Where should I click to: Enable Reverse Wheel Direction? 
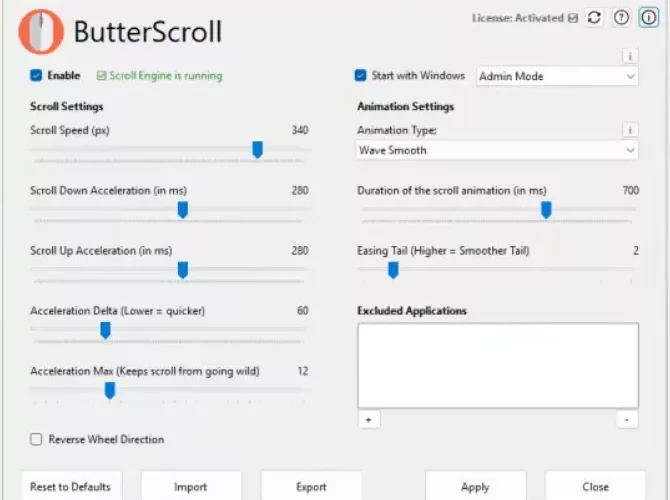click(36, 439)
